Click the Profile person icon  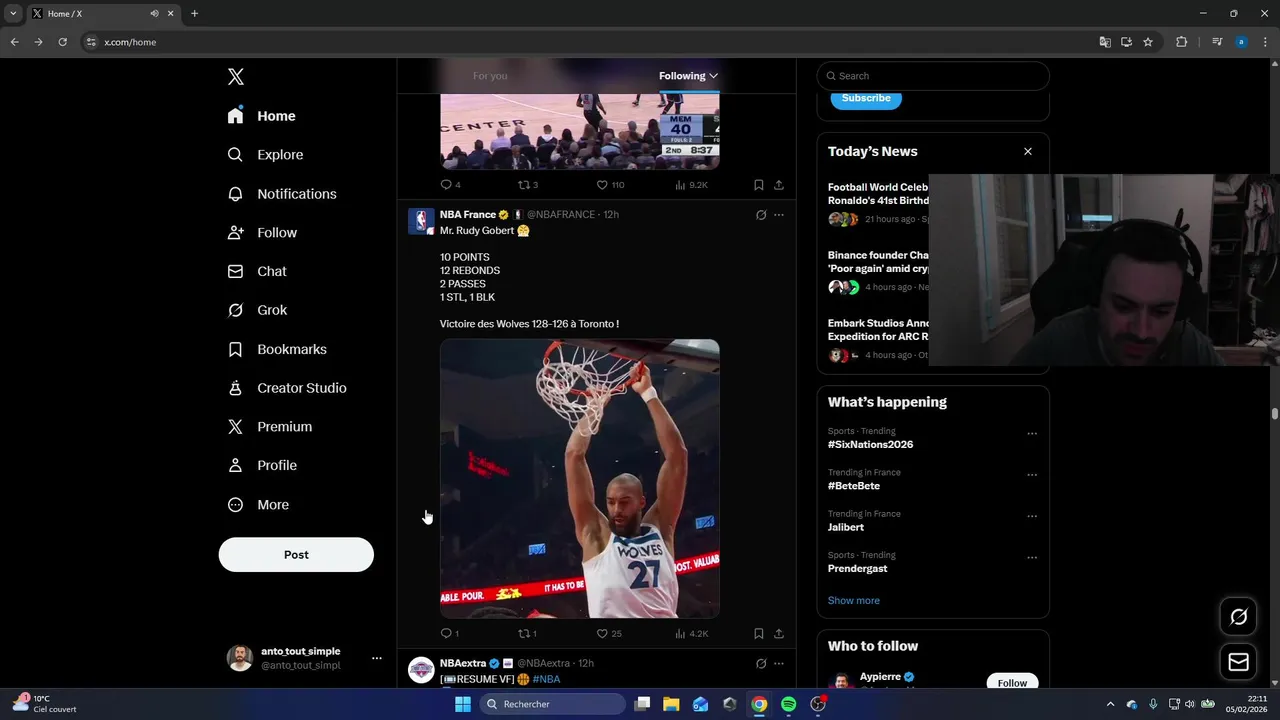(235, 466)
